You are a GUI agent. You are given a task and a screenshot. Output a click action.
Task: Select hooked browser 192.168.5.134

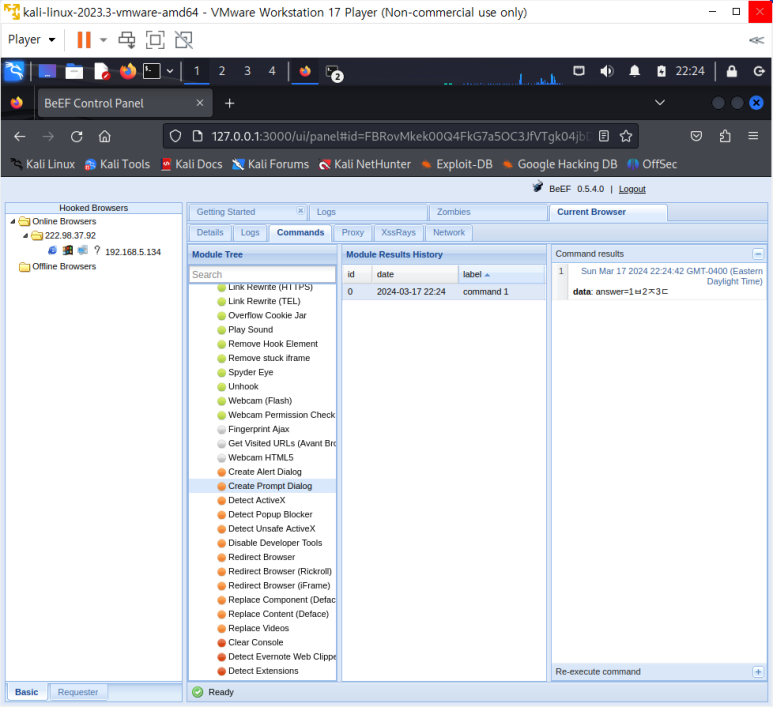[133, 252]
